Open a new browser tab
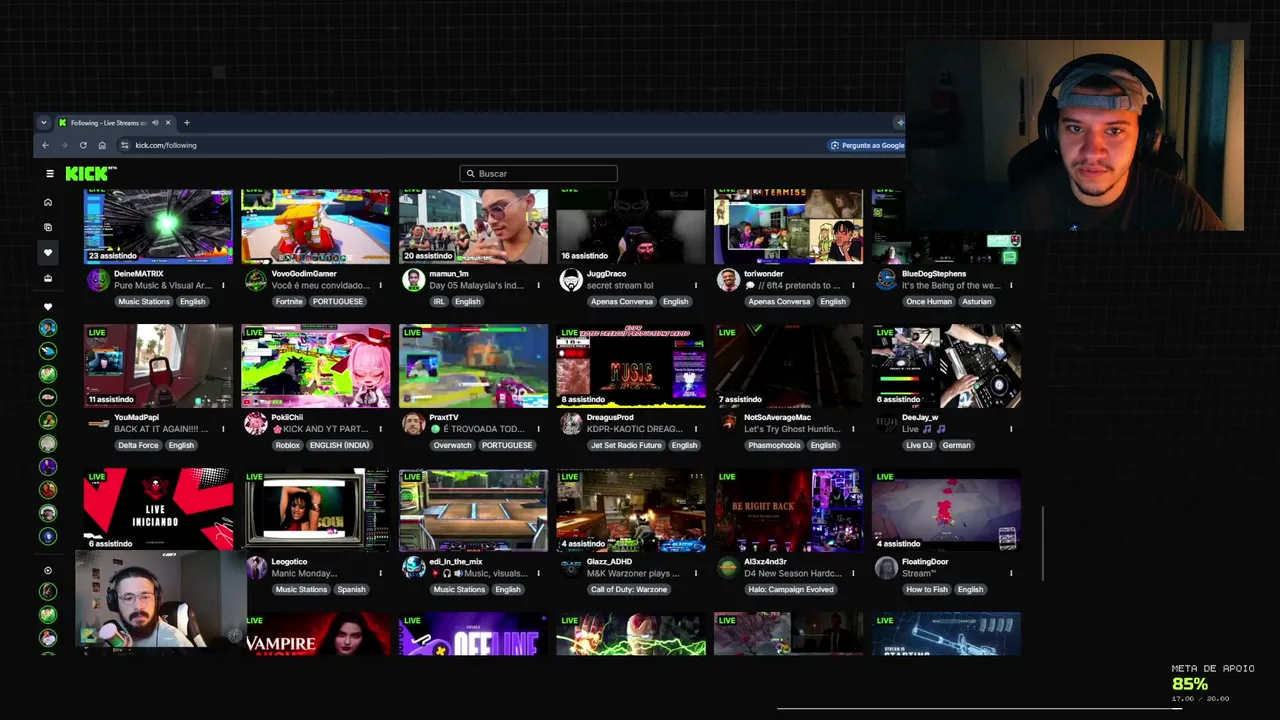The height and width of the screenshot is (720, 1280). pyautogui.click(x=186, y=123)
